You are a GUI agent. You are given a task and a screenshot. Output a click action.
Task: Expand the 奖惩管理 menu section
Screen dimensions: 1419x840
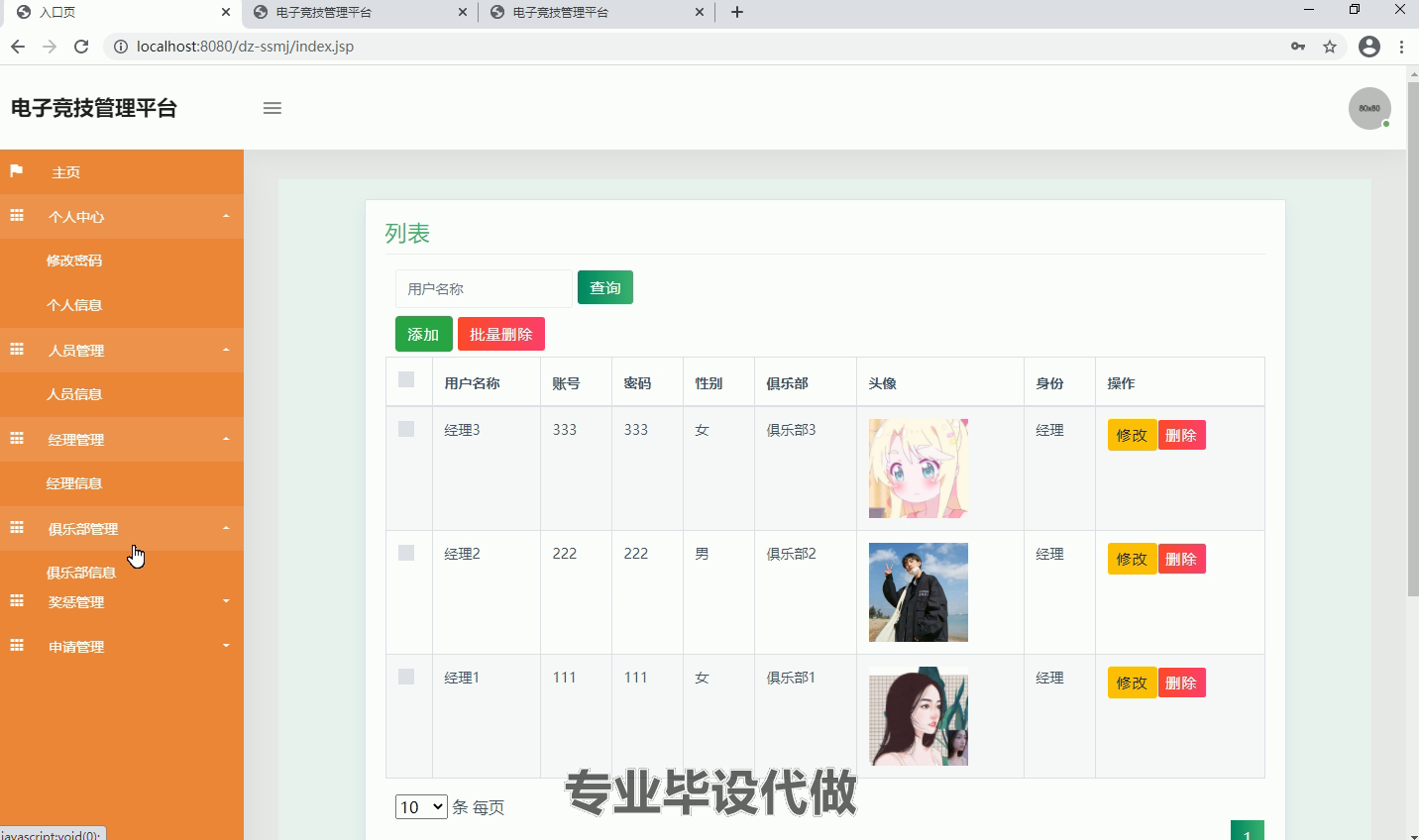[226, 601]
